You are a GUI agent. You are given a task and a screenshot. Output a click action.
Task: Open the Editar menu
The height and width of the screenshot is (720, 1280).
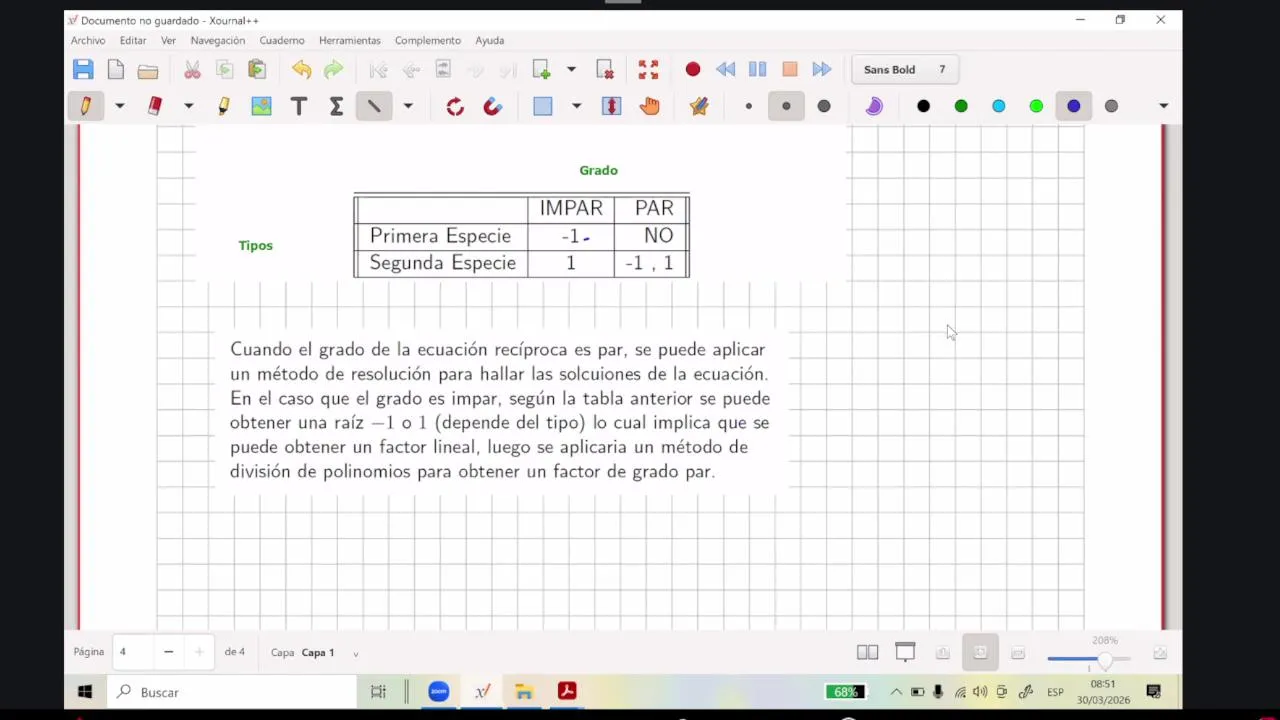(x=133, y=41)
